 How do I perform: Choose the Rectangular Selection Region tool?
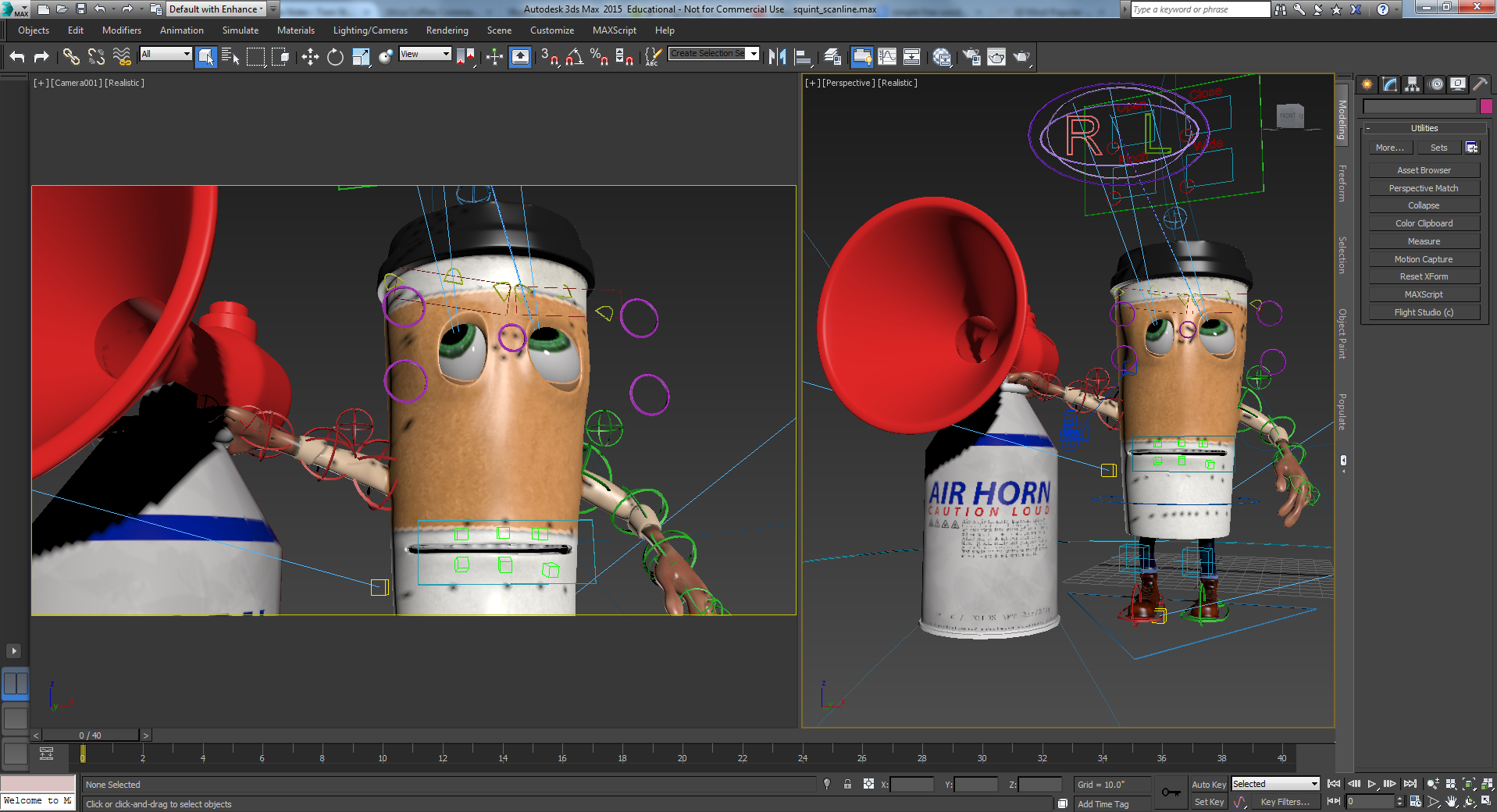[x=255, y=56]
